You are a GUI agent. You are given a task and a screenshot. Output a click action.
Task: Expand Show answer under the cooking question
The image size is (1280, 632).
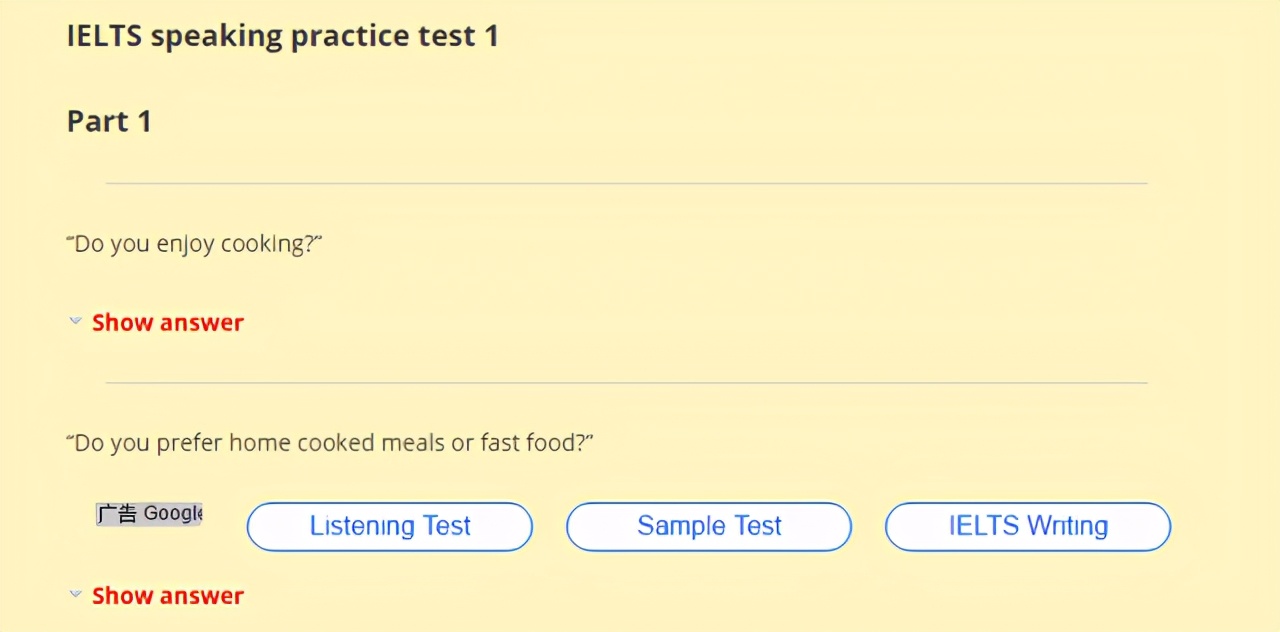167,323
